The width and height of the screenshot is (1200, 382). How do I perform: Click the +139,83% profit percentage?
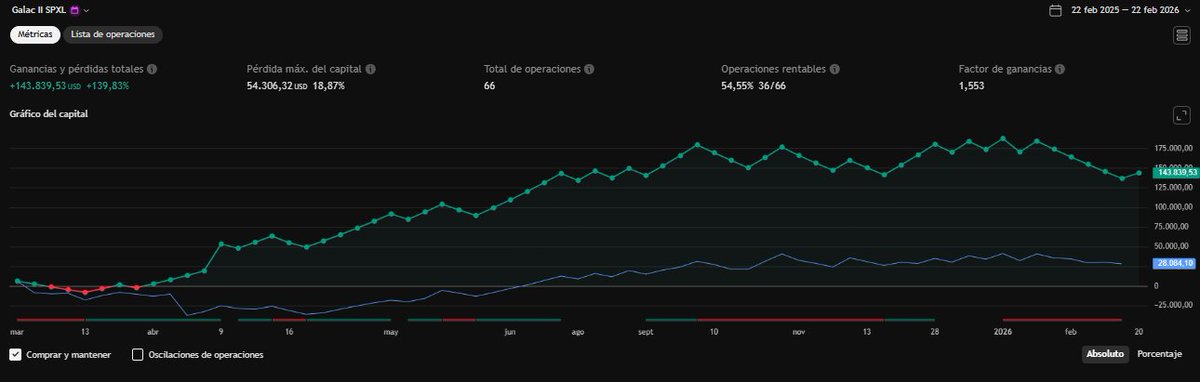(x=108, y=86)
